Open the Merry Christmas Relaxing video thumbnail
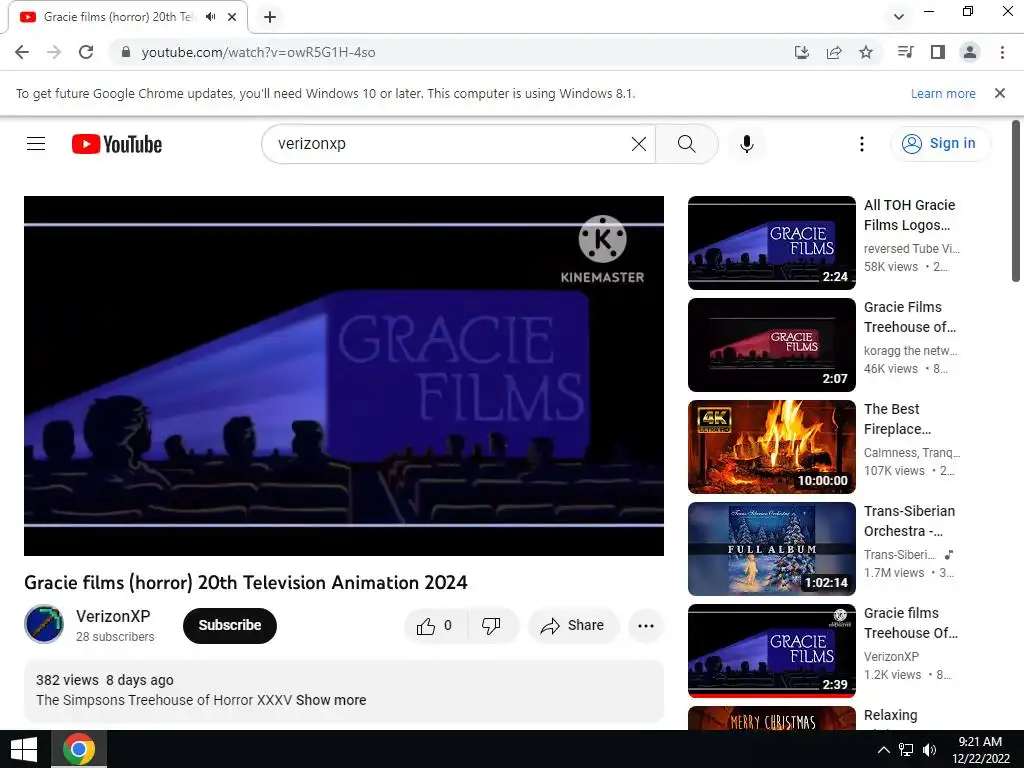This screenshot has width=1024, height=768. click(x=771, y=718)
